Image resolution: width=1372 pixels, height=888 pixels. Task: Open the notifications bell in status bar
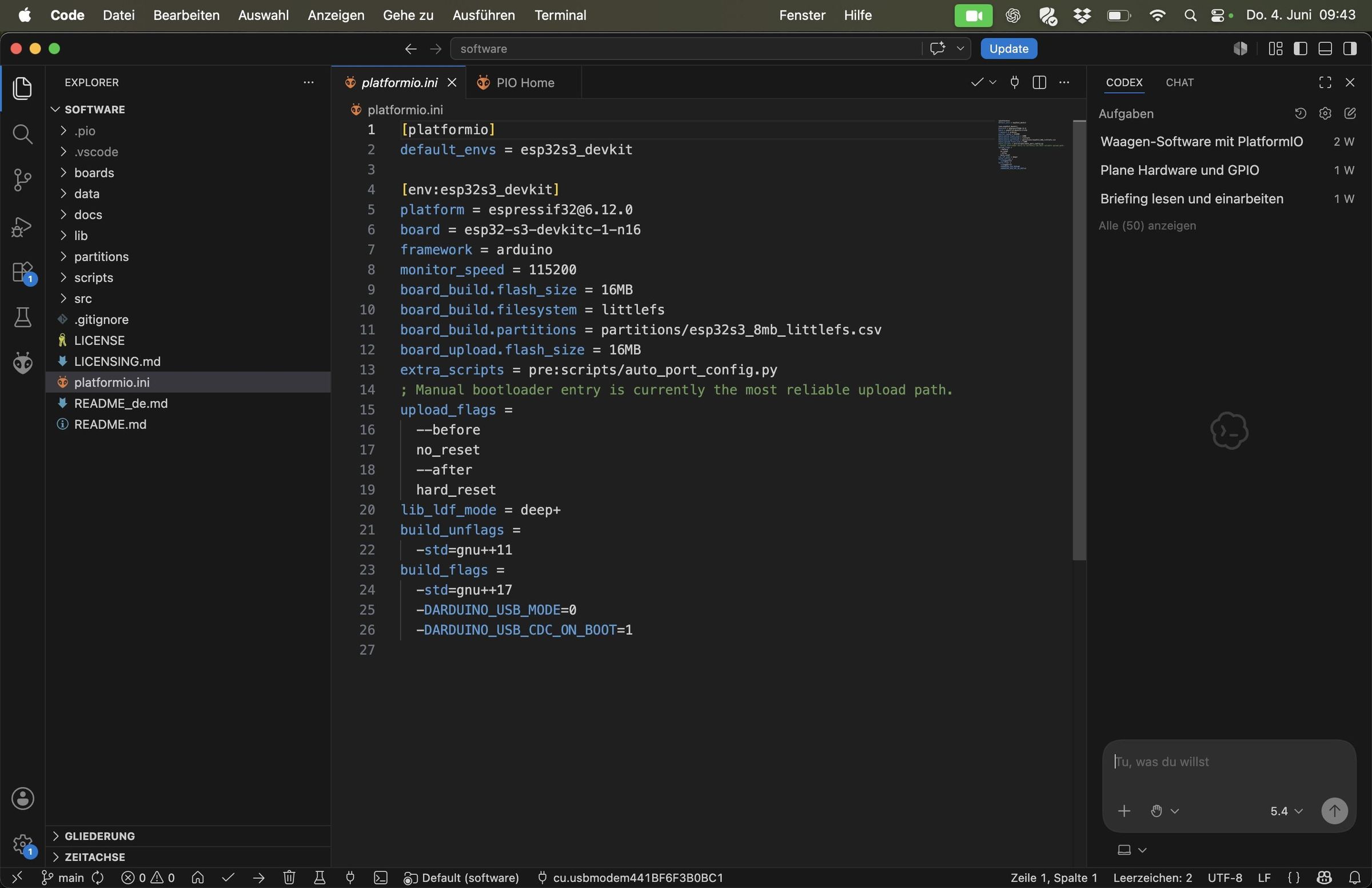1354,878
